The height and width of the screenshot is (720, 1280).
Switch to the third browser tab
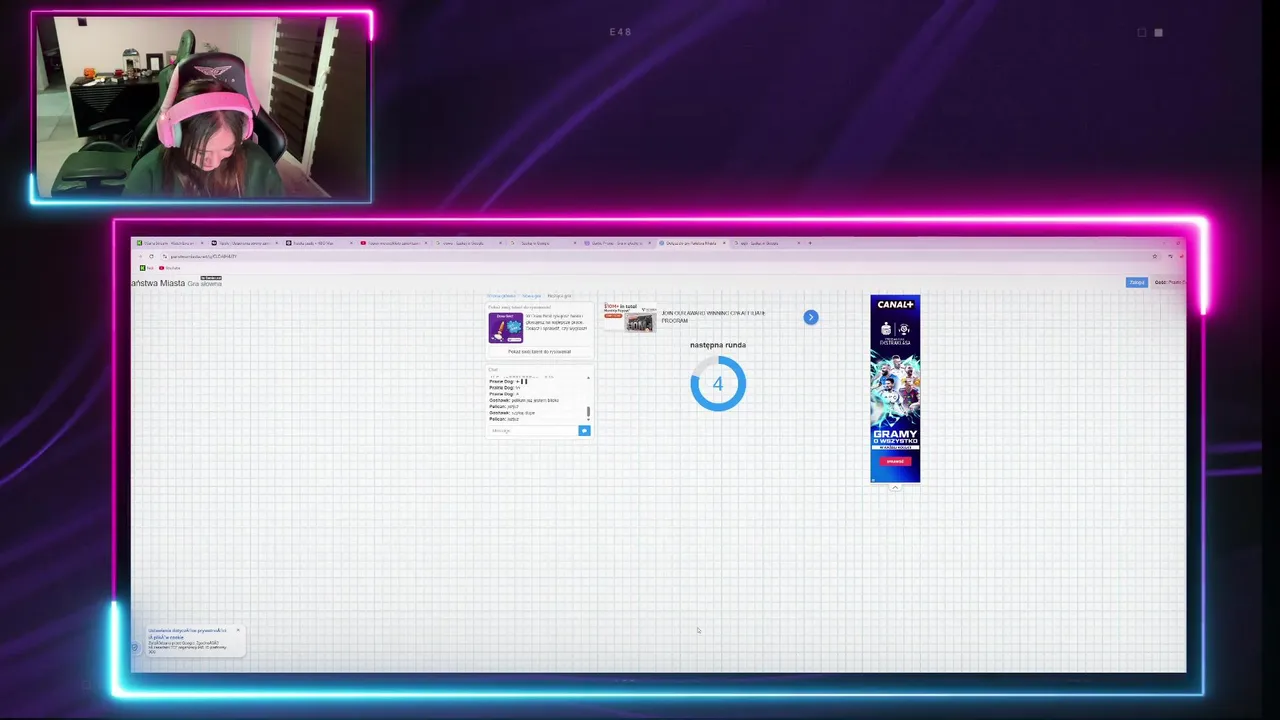coord(319,243)
